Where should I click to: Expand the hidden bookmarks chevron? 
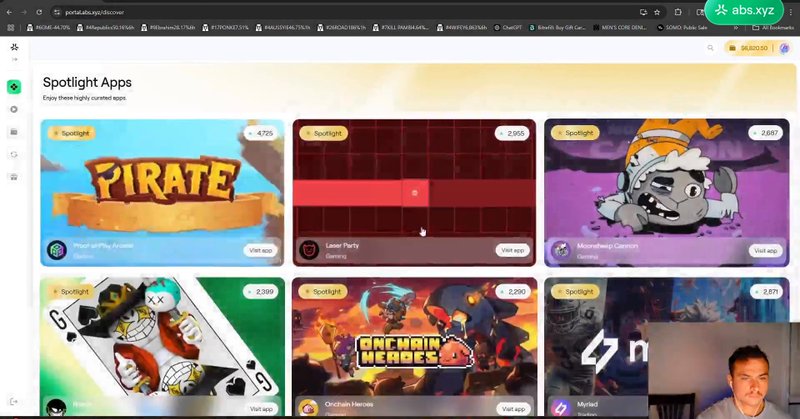(x=736, y=28)
